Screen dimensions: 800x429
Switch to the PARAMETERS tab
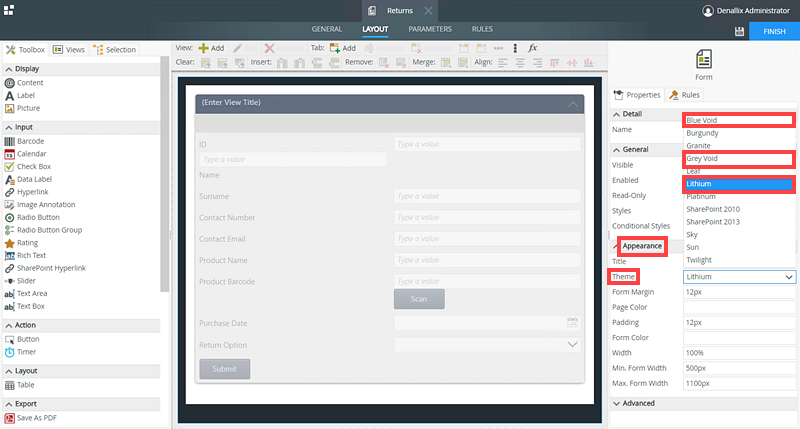pos(430,29)
